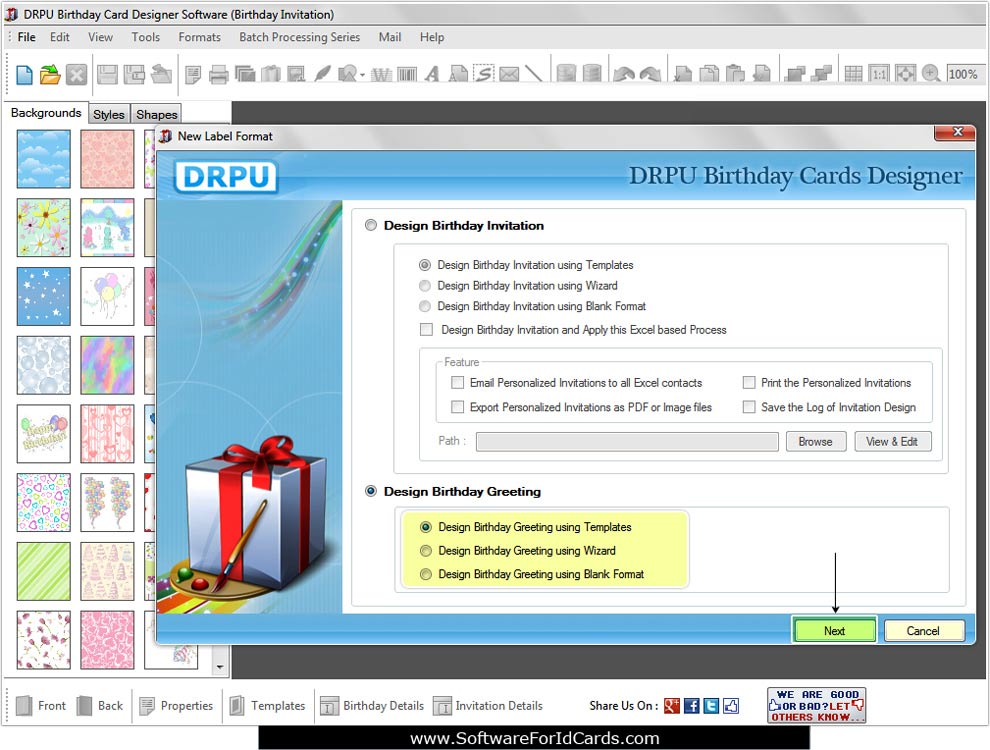Image resolution: width=990 pixels, height=750 pixels.
Task: Check Email Personalized Invitations to Excel contacts
Action: click(x=458, y=383)
